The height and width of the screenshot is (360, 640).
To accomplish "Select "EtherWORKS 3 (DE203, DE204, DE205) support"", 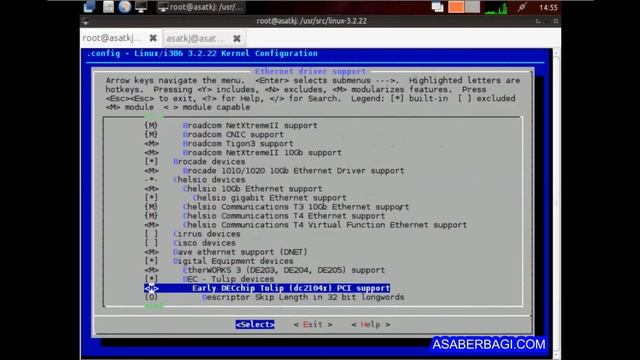I will pos(284,270).
